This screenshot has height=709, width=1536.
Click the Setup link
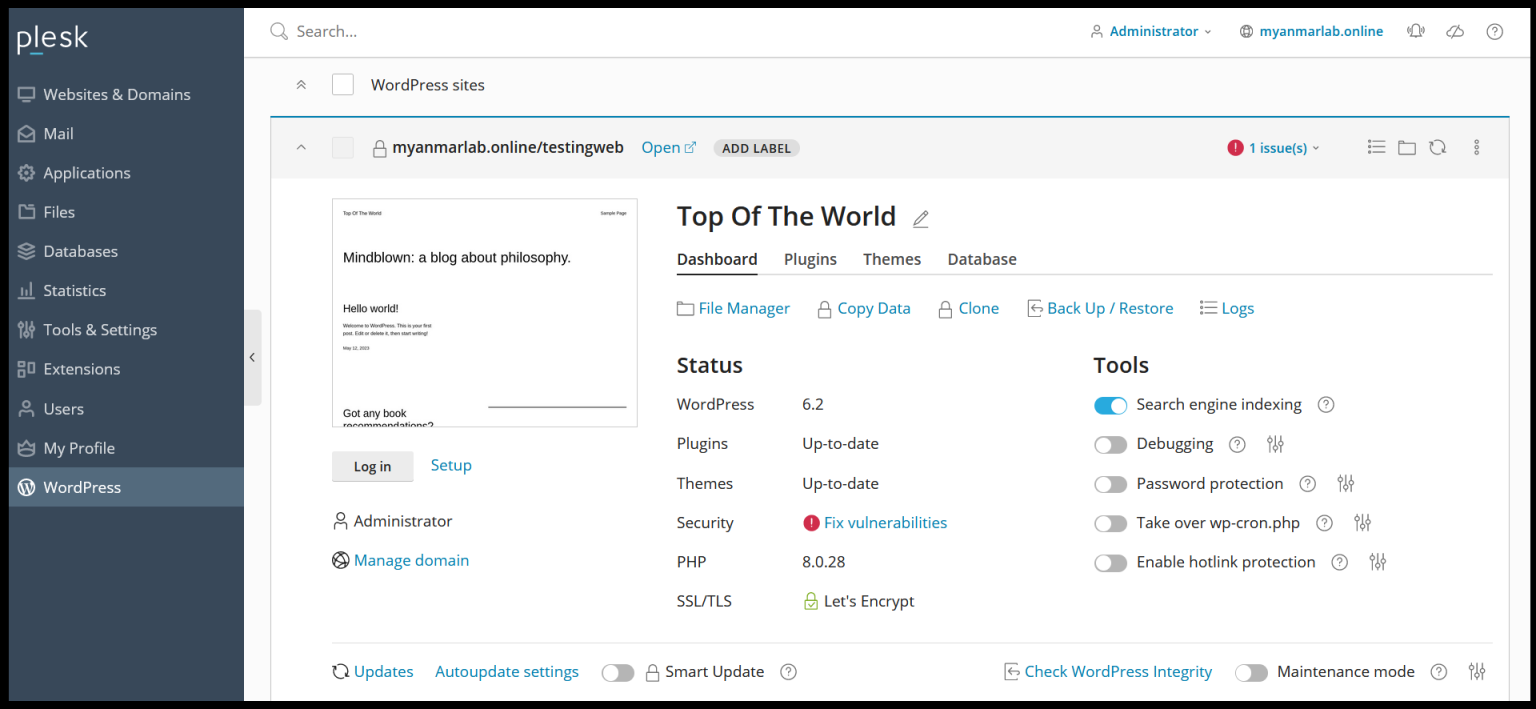(451, 465)
